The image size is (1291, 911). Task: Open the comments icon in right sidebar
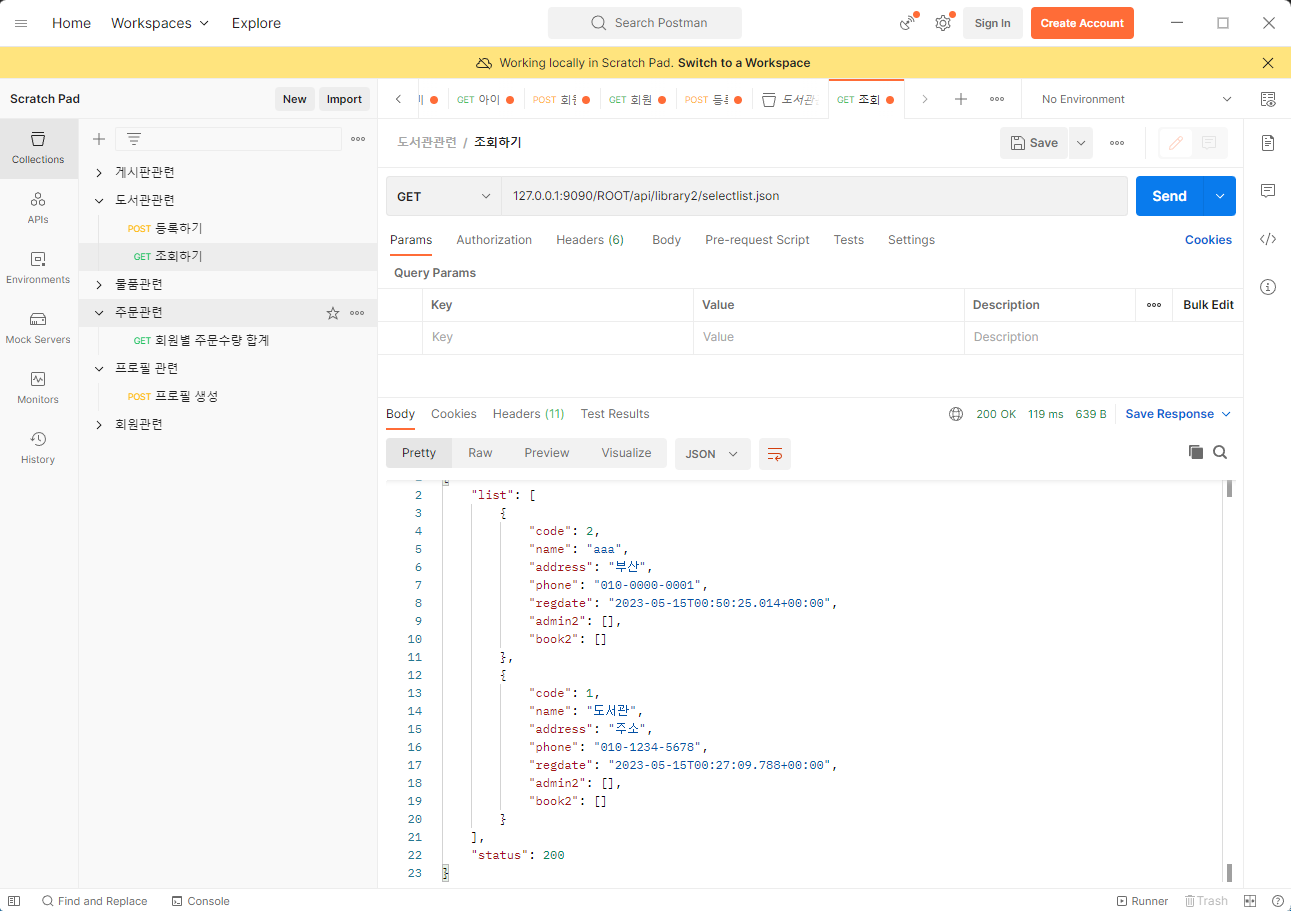pyautogui.click(x=1268, y=191)
